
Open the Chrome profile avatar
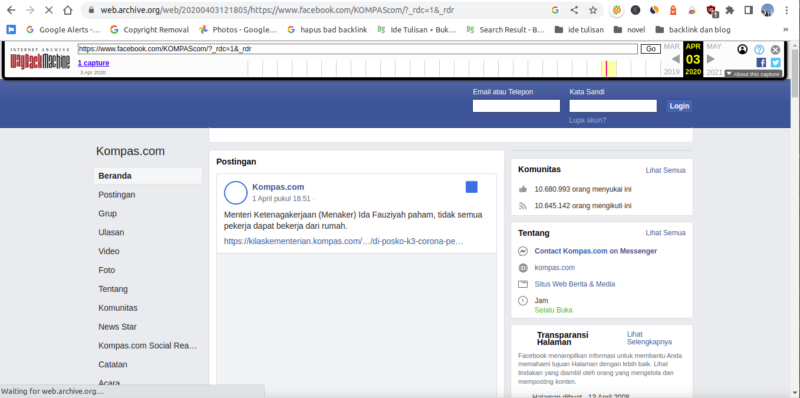(x=767, y=10)
